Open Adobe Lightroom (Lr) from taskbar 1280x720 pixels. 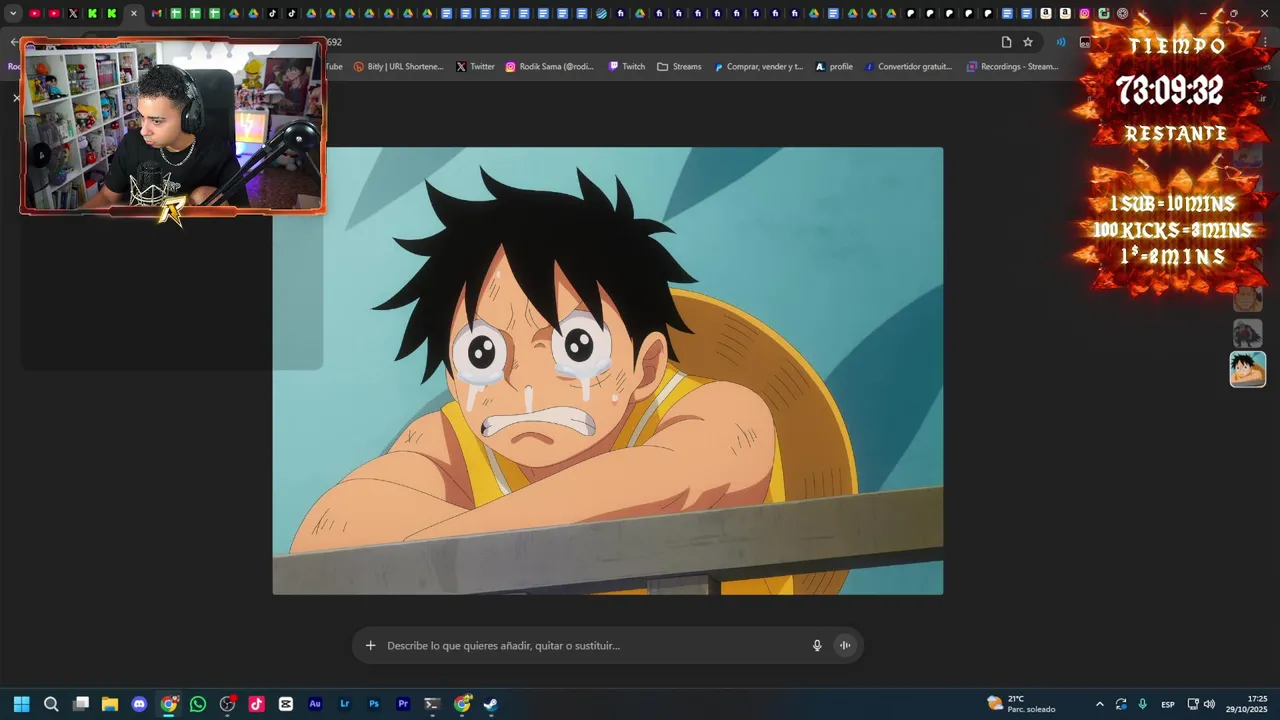click(x=345, y=704)
